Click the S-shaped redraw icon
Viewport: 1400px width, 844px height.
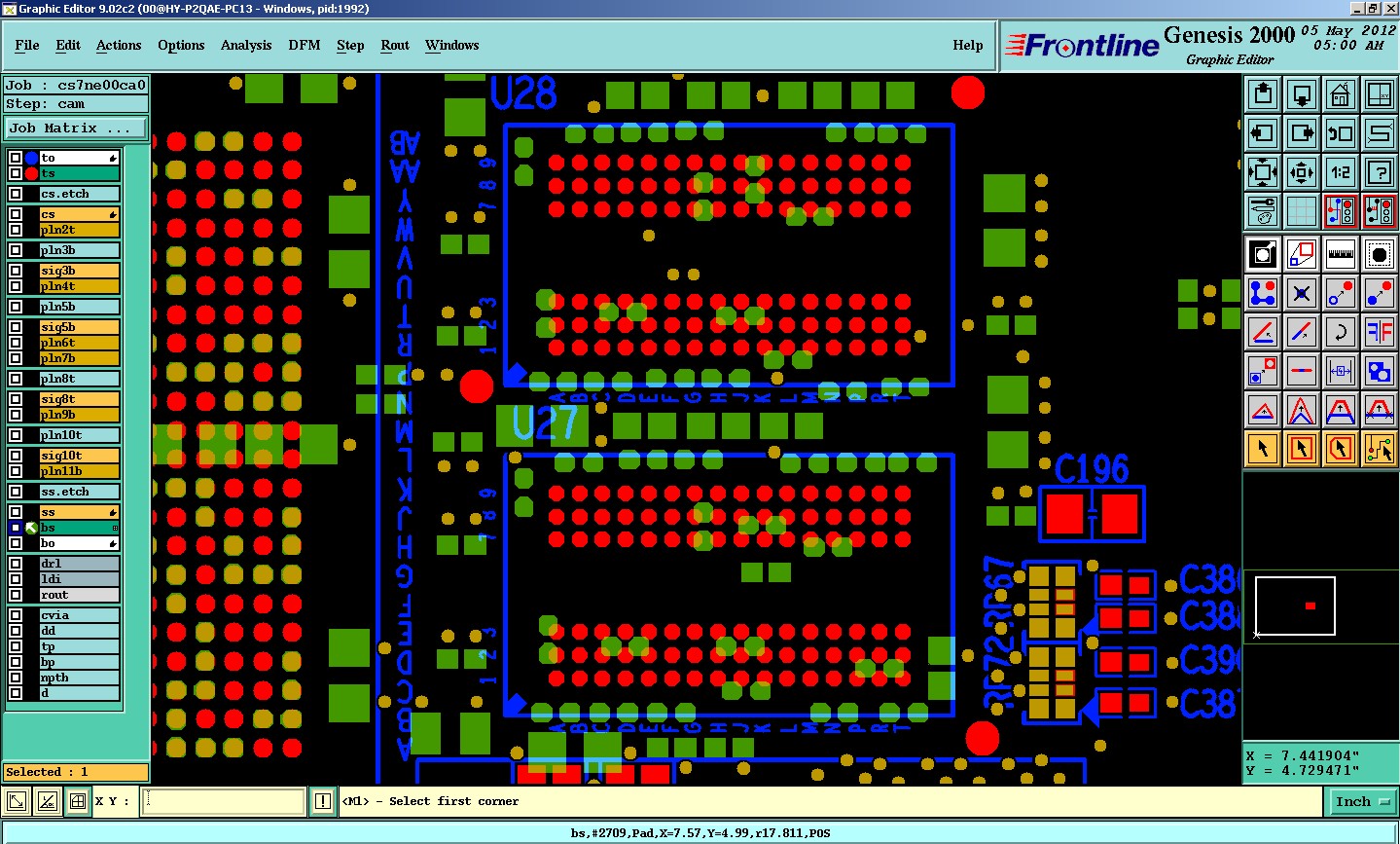[1380, 133]
